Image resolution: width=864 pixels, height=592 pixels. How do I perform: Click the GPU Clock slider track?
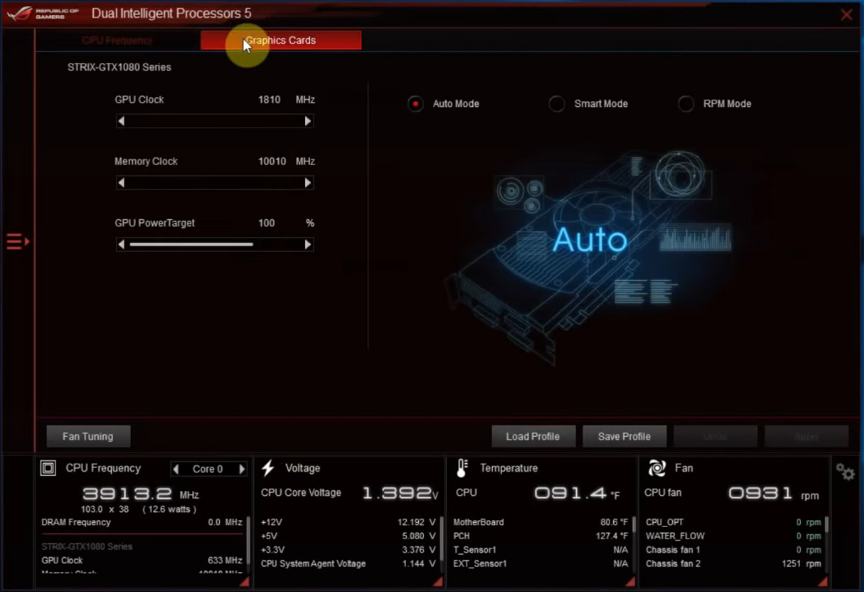coord(215,121)
